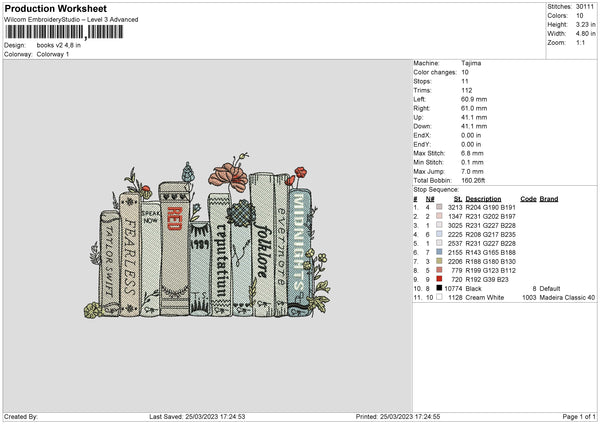Viewport: 600px width, 424px height.
Task: Click the description text 'R188 G180 B130'
Action: click(x=491, y=262)
